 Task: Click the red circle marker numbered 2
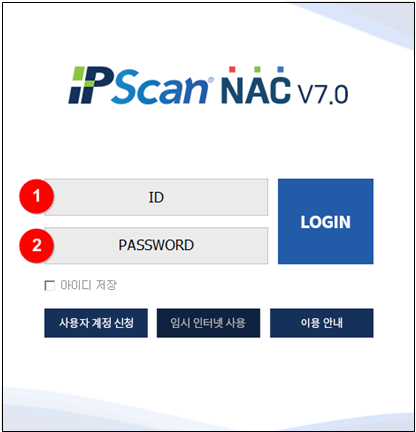pos(36,245)
